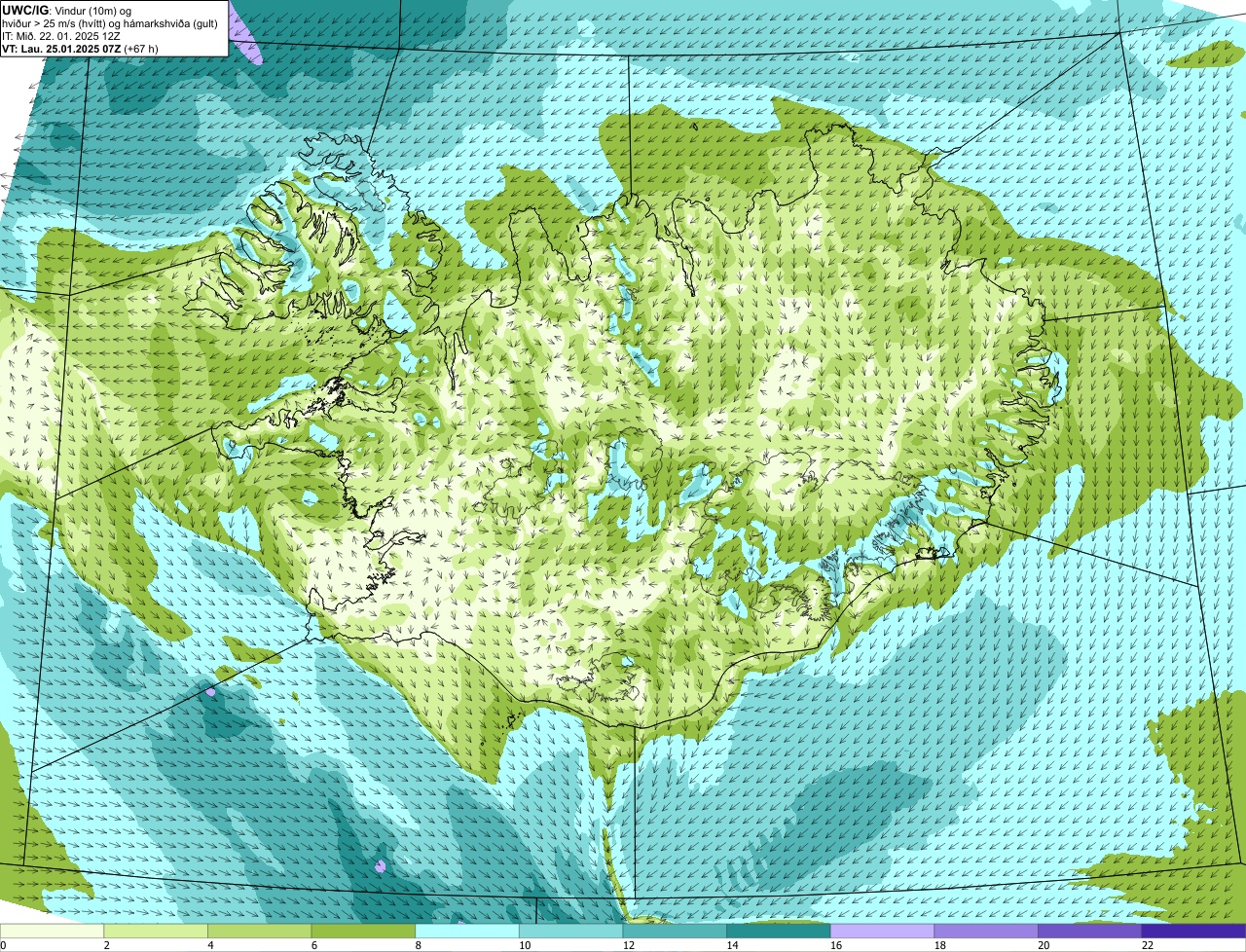This screenshot has width=1246, height=952.
Task: Select the 6–8 m/s olive green legend swatch
Action: pos(363,932)
